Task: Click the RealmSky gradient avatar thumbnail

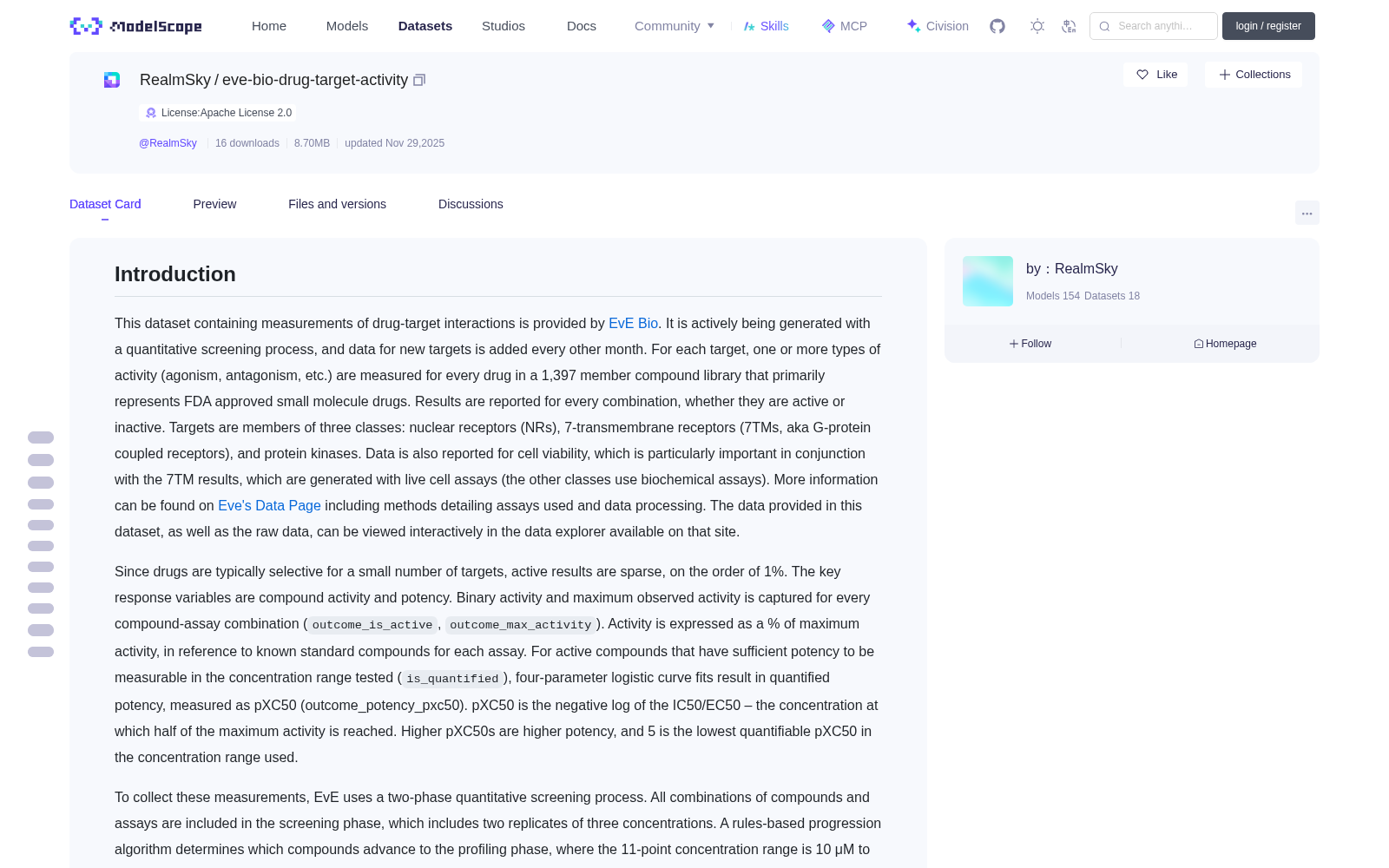Action: tap(988, 281)
